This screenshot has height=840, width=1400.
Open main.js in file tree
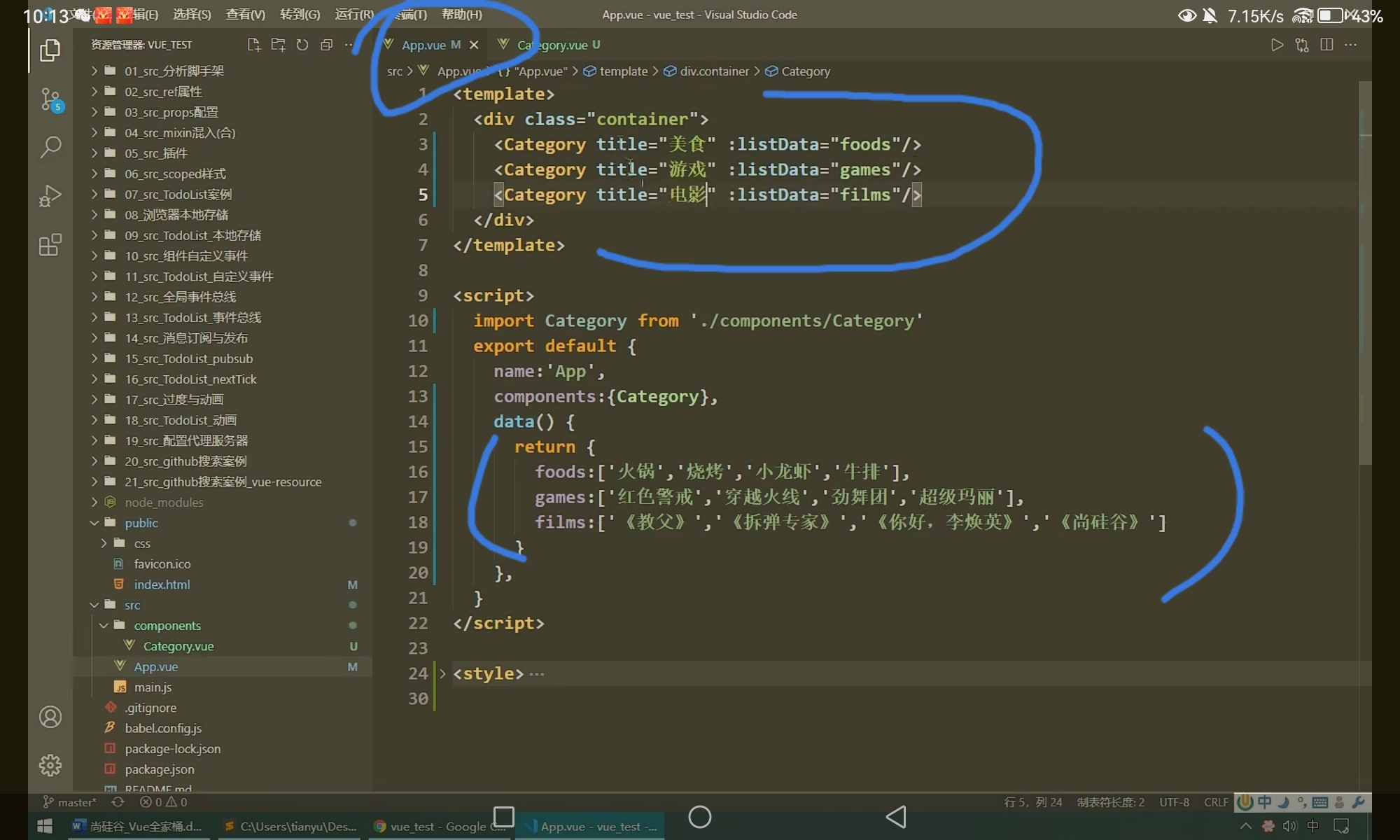[x=153, y=687]
